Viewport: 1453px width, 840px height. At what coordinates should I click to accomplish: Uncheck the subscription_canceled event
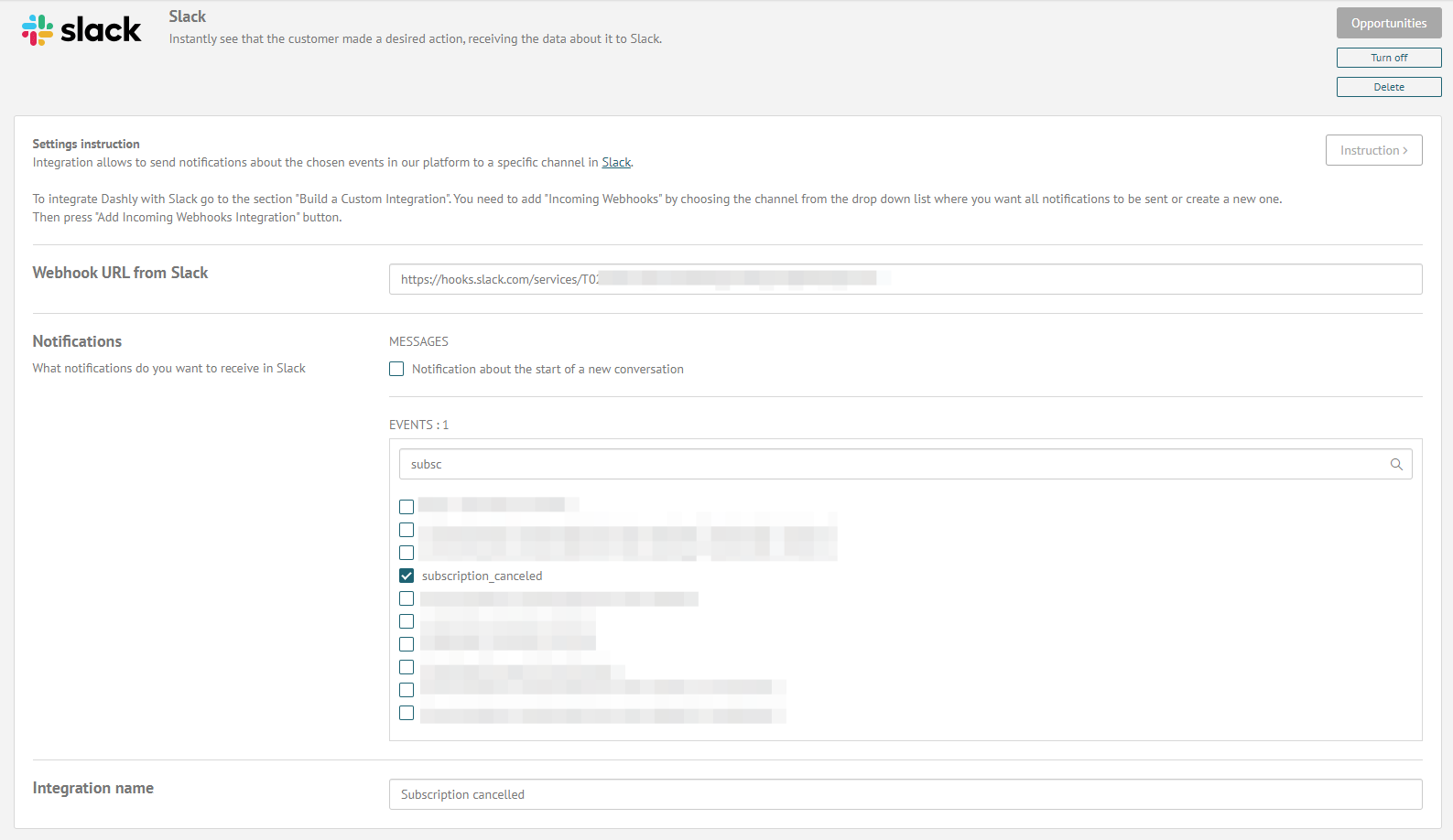click(407, 576)
